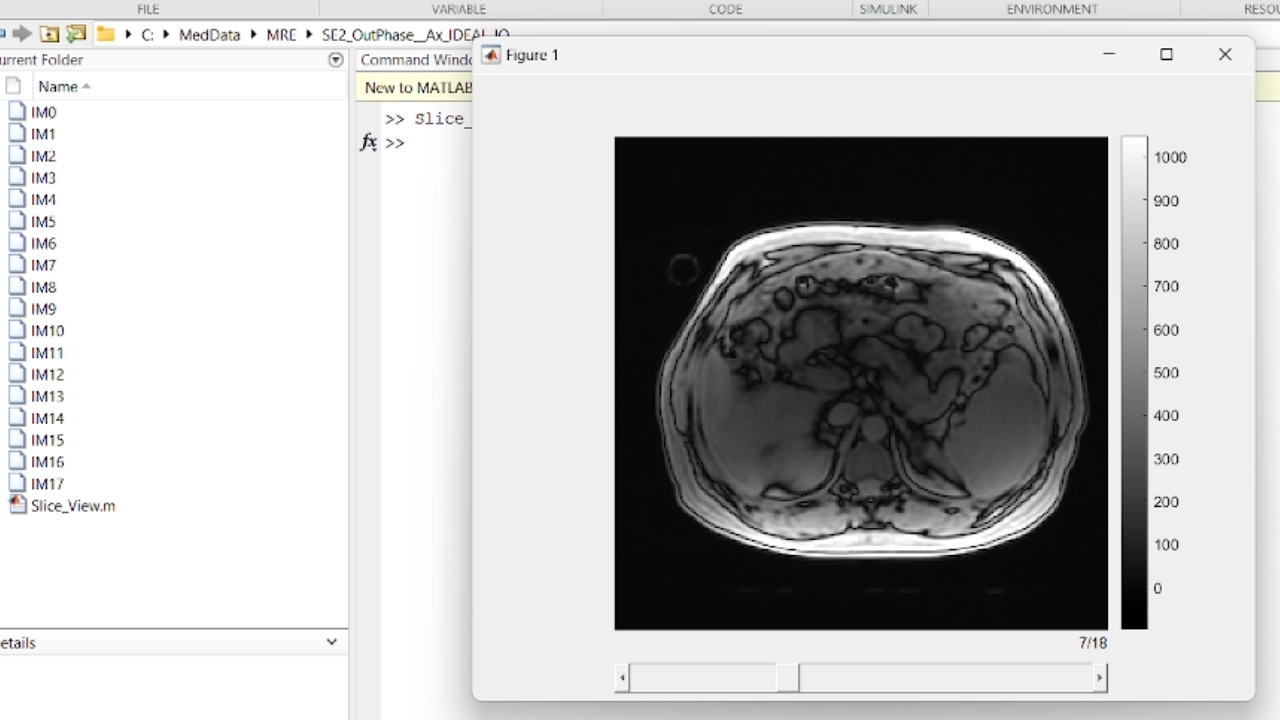
Task: Click the MATLAB logo in Figure 1 title
Action: 491,55
